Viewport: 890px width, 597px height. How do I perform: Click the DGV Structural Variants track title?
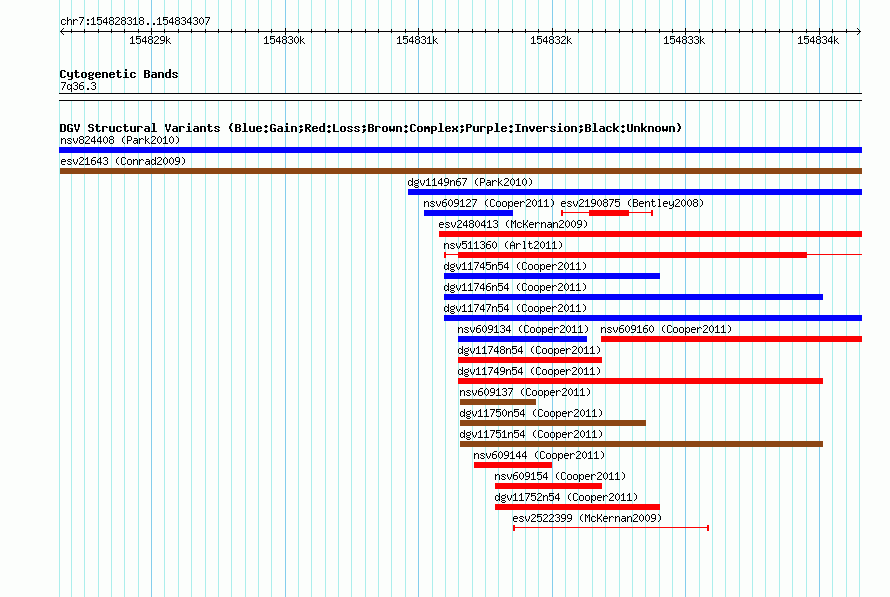[x=371, y=128]
